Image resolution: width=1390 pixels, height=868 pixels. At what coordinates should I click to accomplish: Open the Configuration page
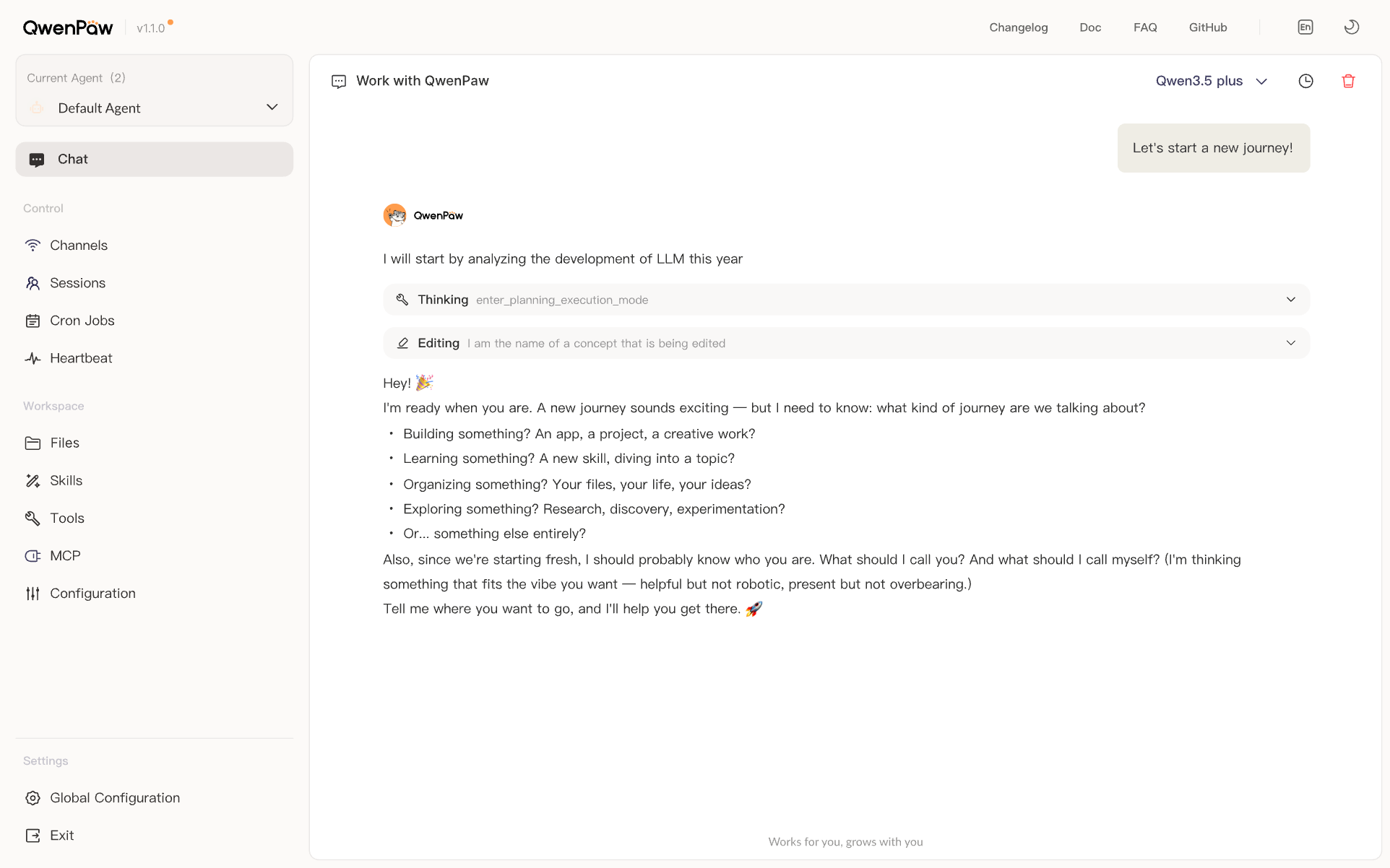[92, 594]
